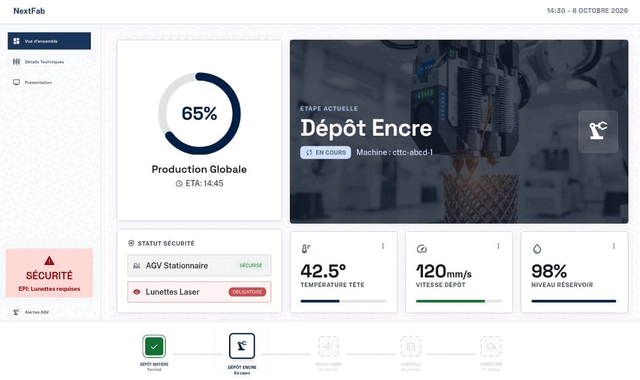
Task: Select the completed Dépôt Matière step
Action: click(154, 347)
